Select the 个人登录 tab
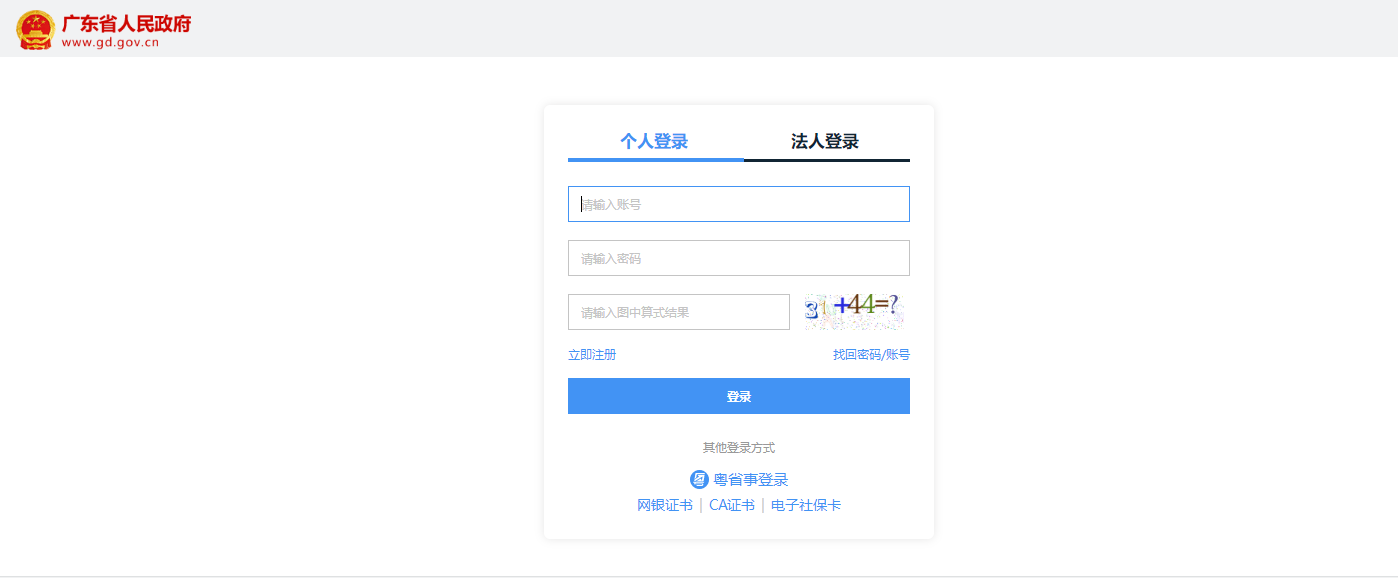The height and width of the screenshot is (578, 1398). click(655, 141)
